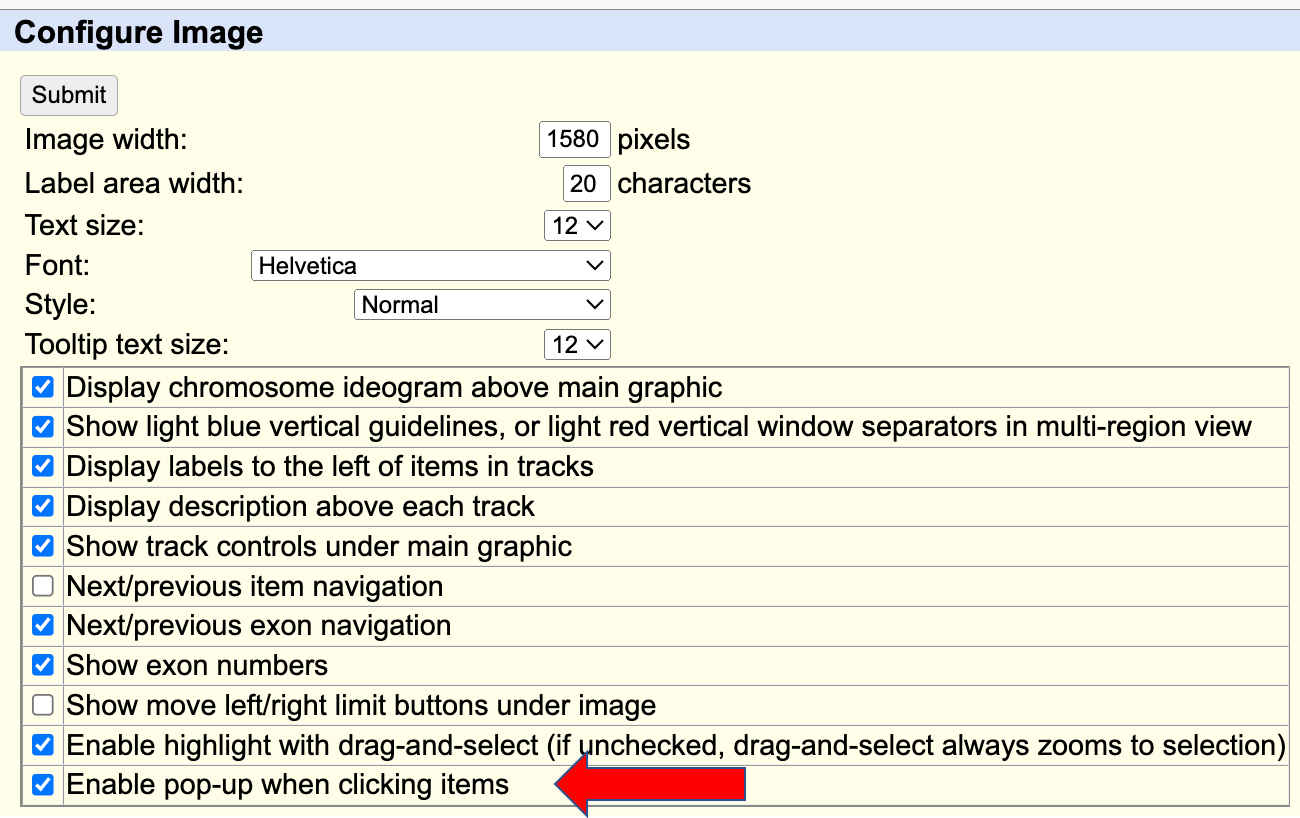
Task: Uncheck 'Show exon numbers'
Action: click(x=41, y=665)
